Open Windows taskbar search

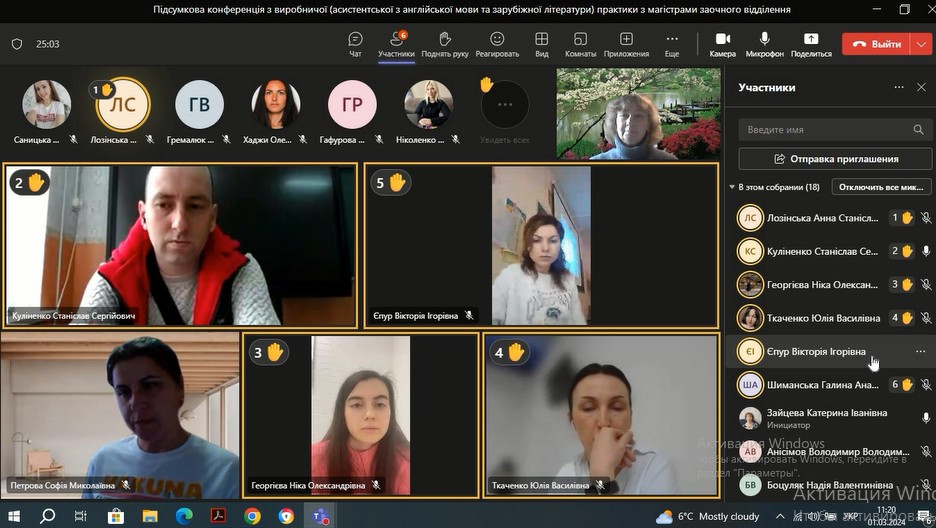[47, 515]
